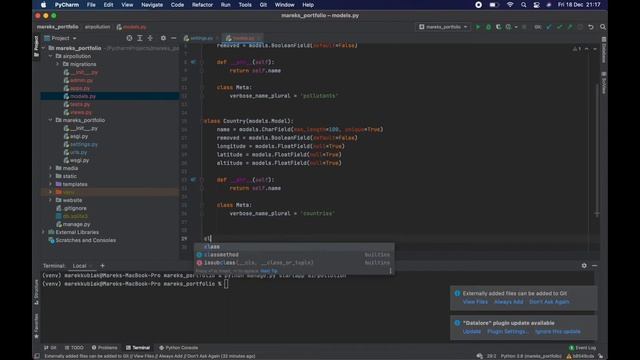Open Favorites side tool window

click(x=36, y=326)
